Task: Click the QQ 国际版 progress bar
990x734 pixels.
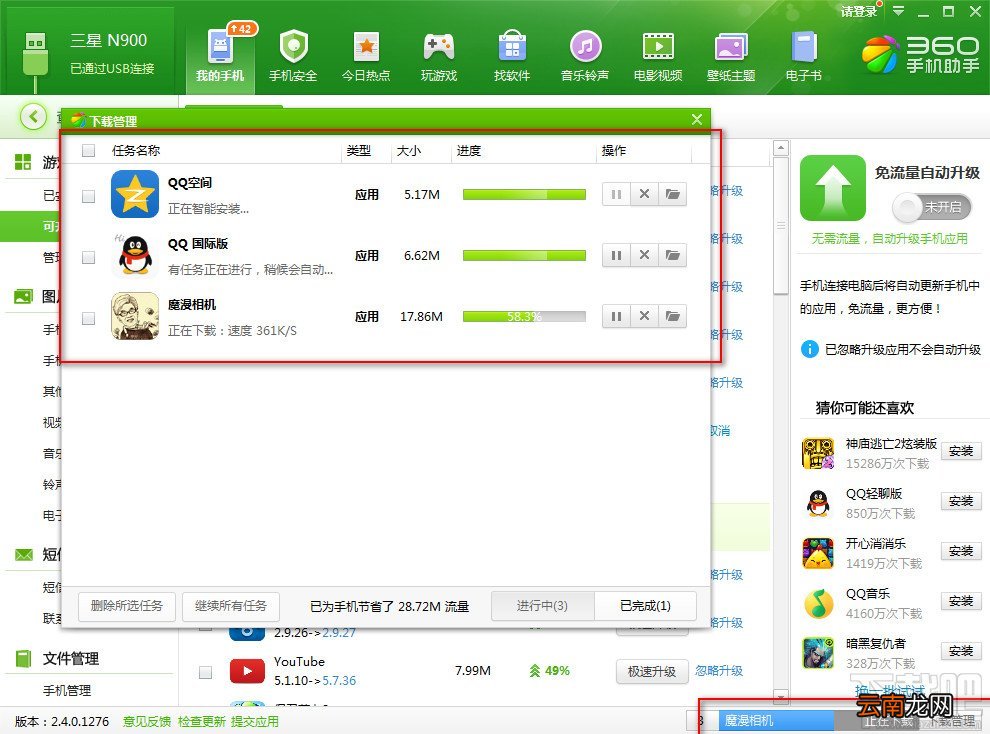Action: (524, 256)
